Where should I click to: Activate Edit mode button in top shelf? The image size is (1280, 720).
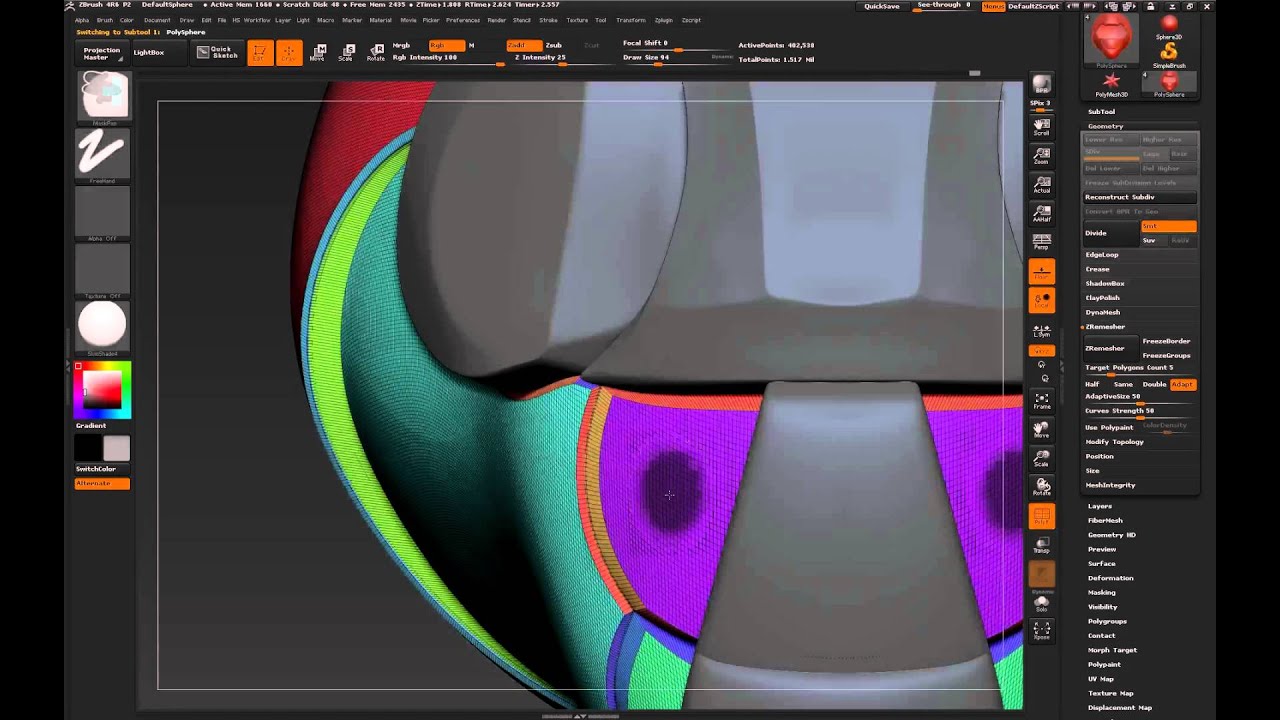259,53
